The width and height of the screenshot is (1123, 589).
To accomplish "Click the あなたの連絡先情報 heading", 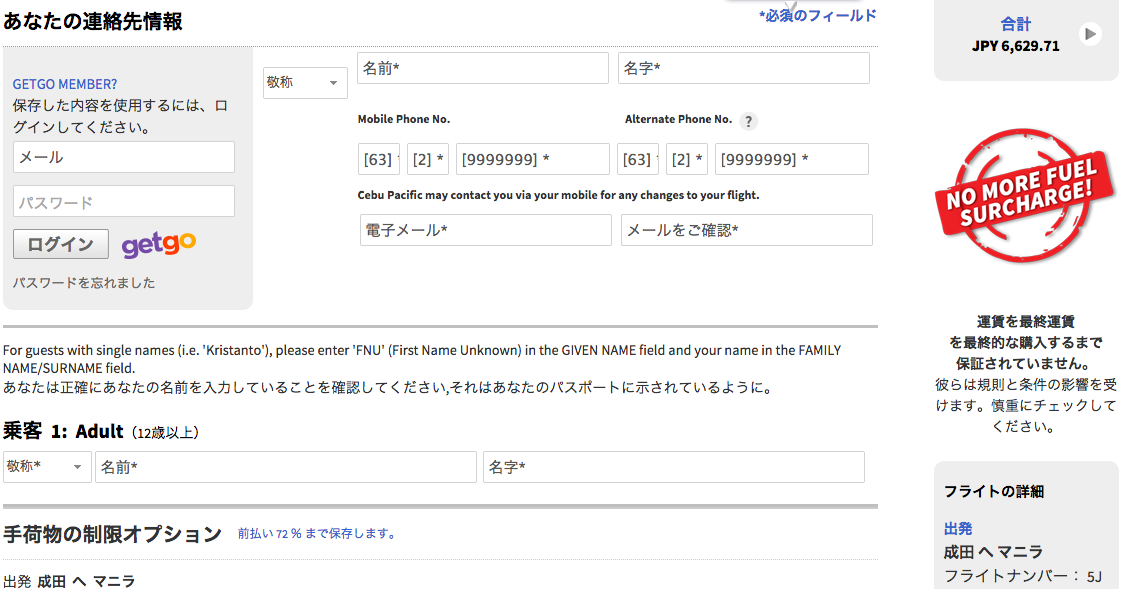I will pos(93,21).
